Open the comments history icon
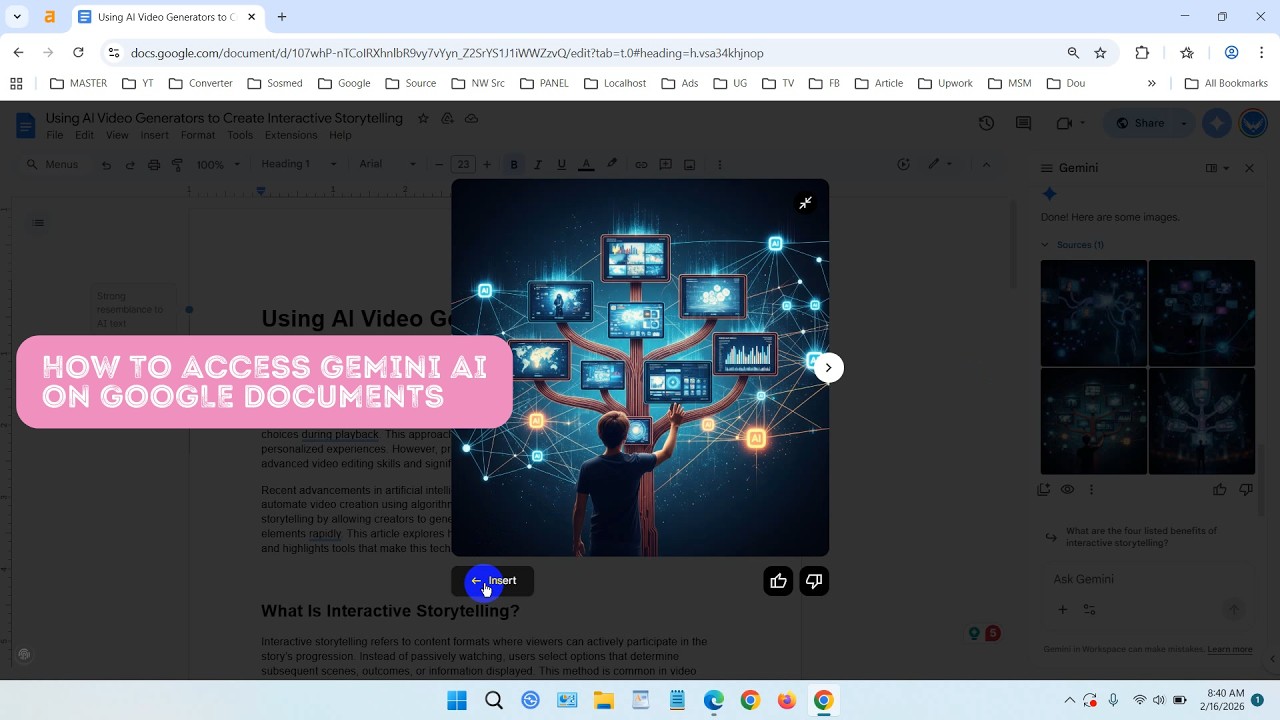 click(1023, 123)
